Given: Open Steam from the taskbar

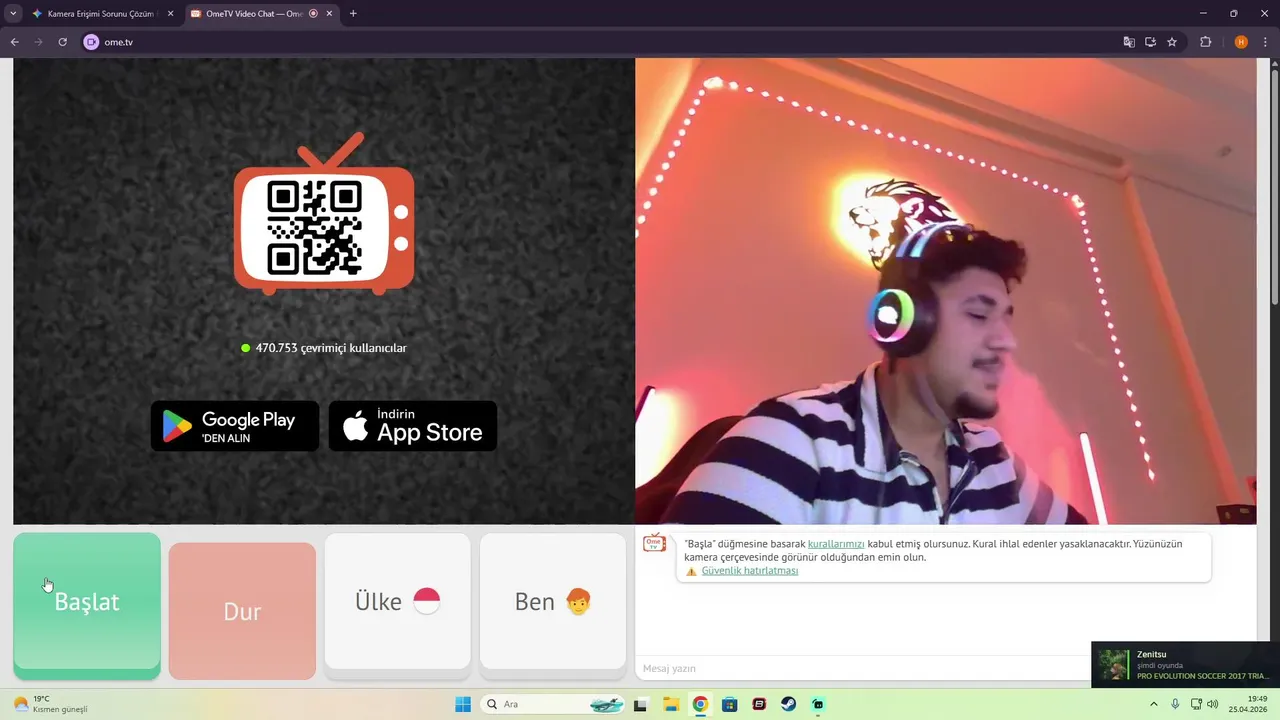Looking at the screenshot, I should 789,704.
